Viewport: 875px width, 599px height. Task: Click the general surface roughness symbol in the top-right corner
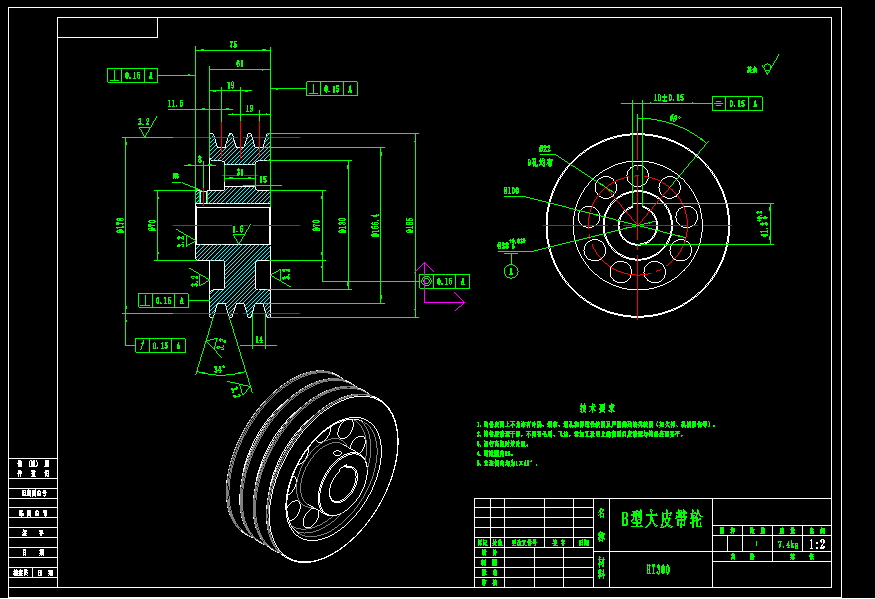click(767, 68)
